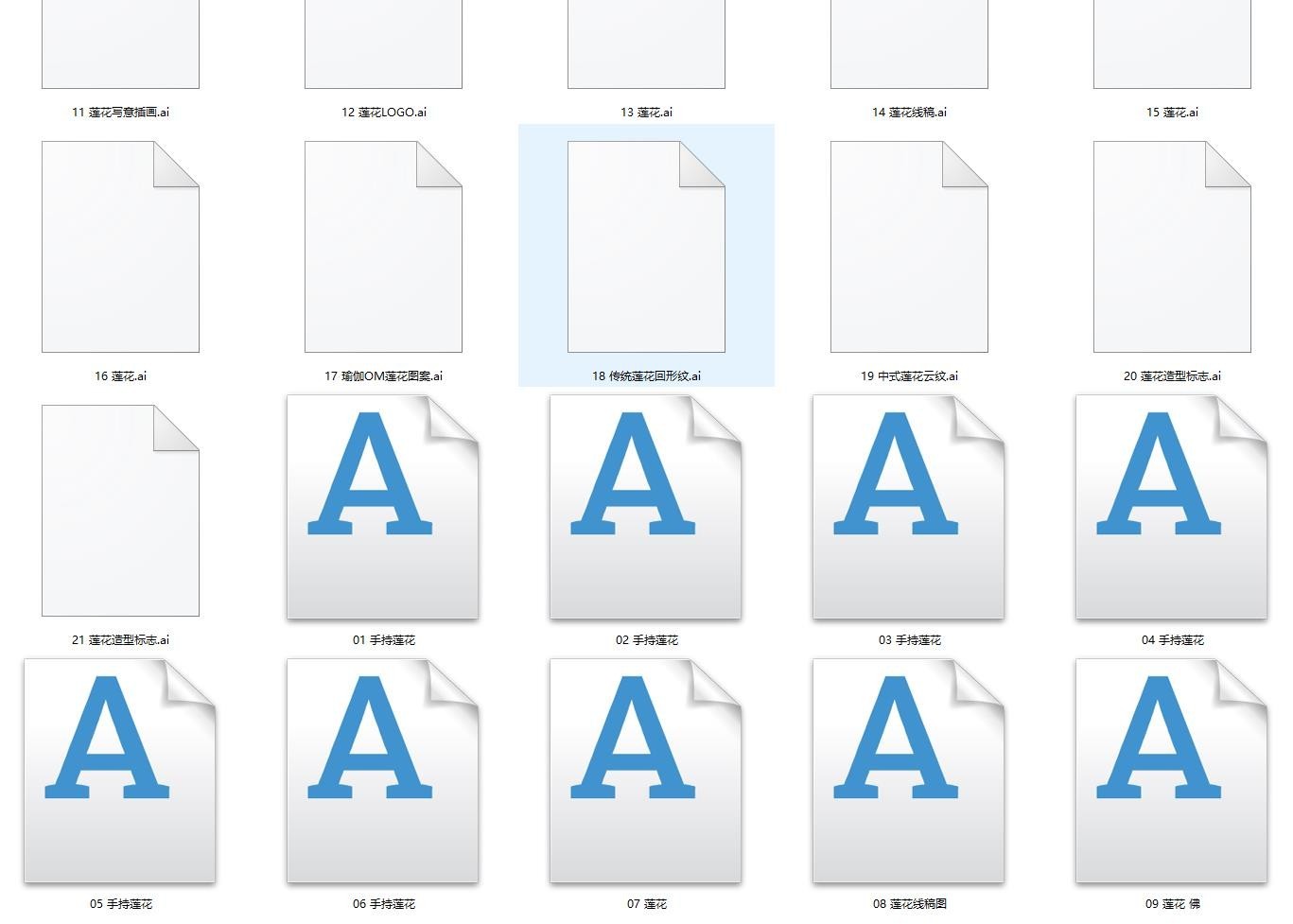This screenshot has width=1293, height=924.
Task: Select the 01 手持莲花 font-style file icon
Action: pos(383,508)
